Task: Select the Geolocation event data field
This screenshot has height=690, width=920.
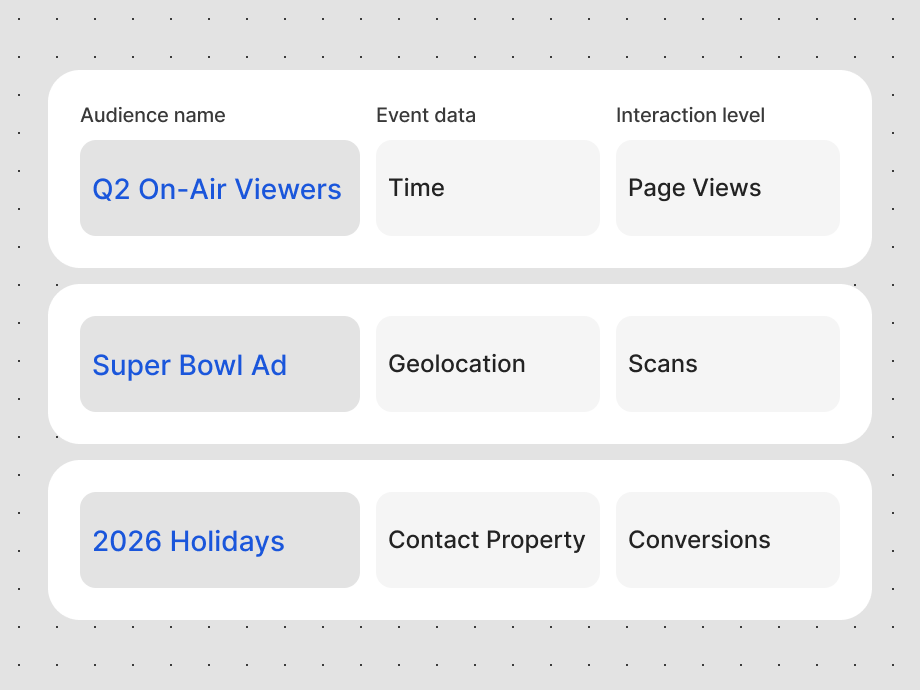Action: (x=488, y=364)
